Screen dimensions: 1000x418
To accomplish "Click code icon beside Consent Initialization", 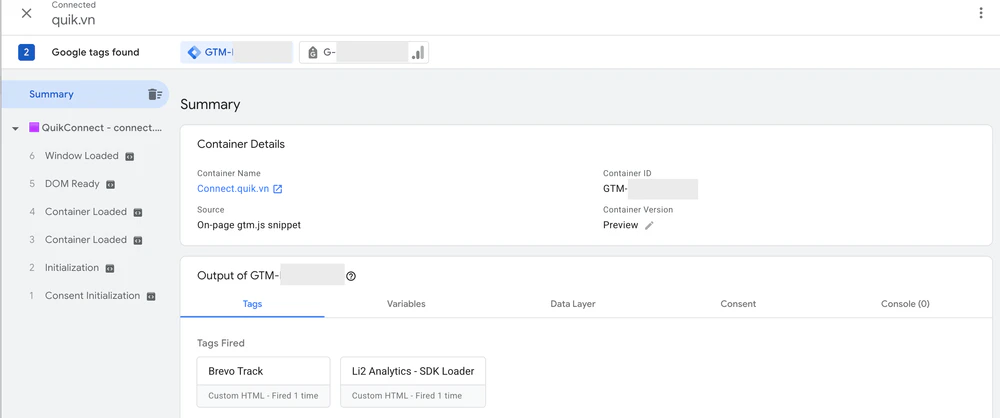I will click(x=151, y=297).
